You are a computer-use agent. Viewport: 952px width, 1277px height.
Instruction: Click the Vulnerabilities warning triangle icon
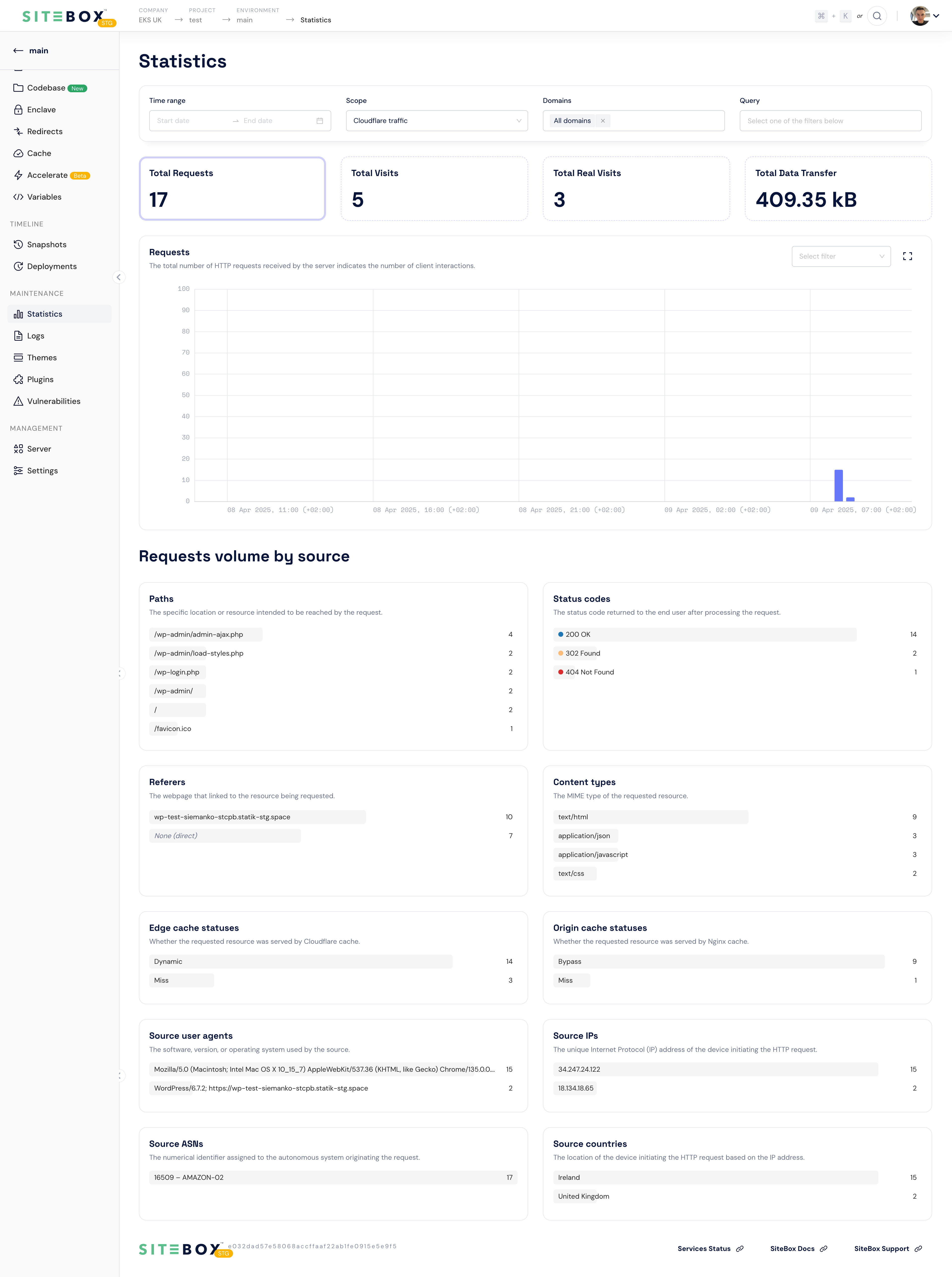coord(18,402)
